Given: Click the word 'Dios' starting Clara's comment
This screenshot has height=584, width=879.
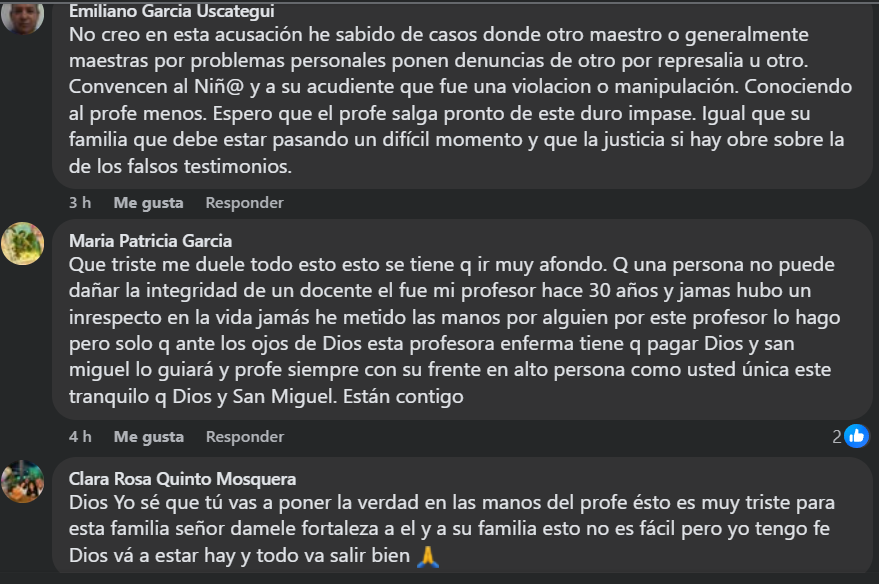Looking at the screenshot, I should [x=89, y=503].
